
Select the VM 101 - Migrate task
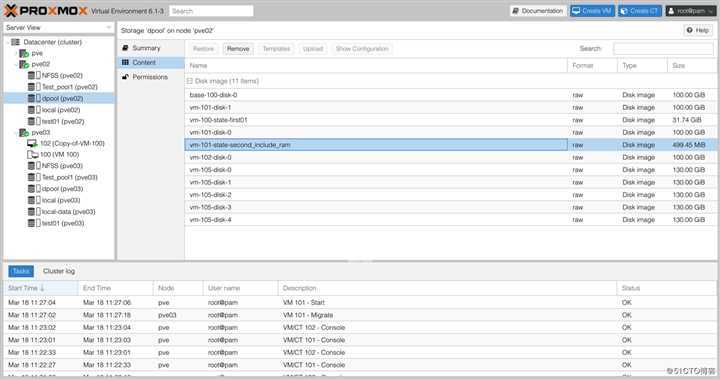click(x=360, y=315)
